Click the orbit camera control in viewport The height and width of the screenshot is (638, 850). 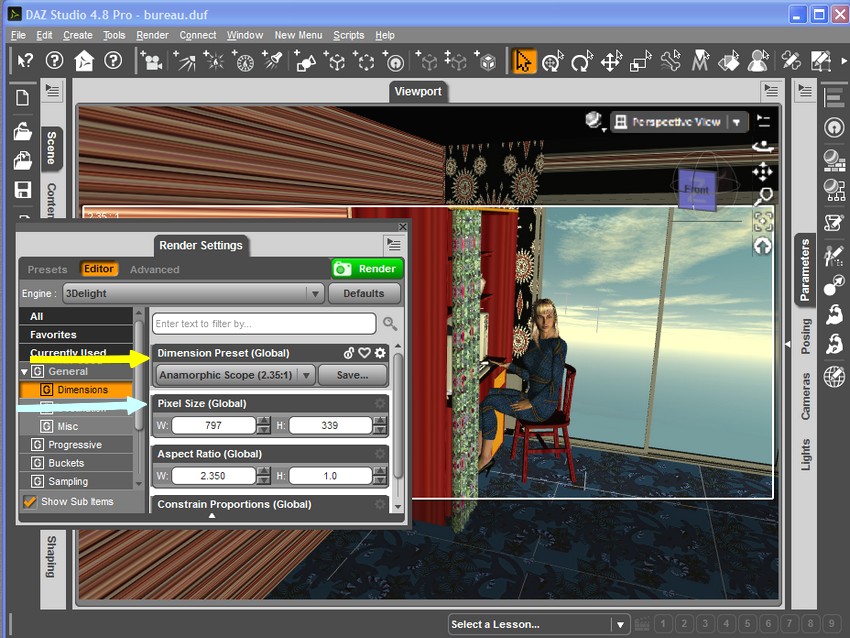763,146
